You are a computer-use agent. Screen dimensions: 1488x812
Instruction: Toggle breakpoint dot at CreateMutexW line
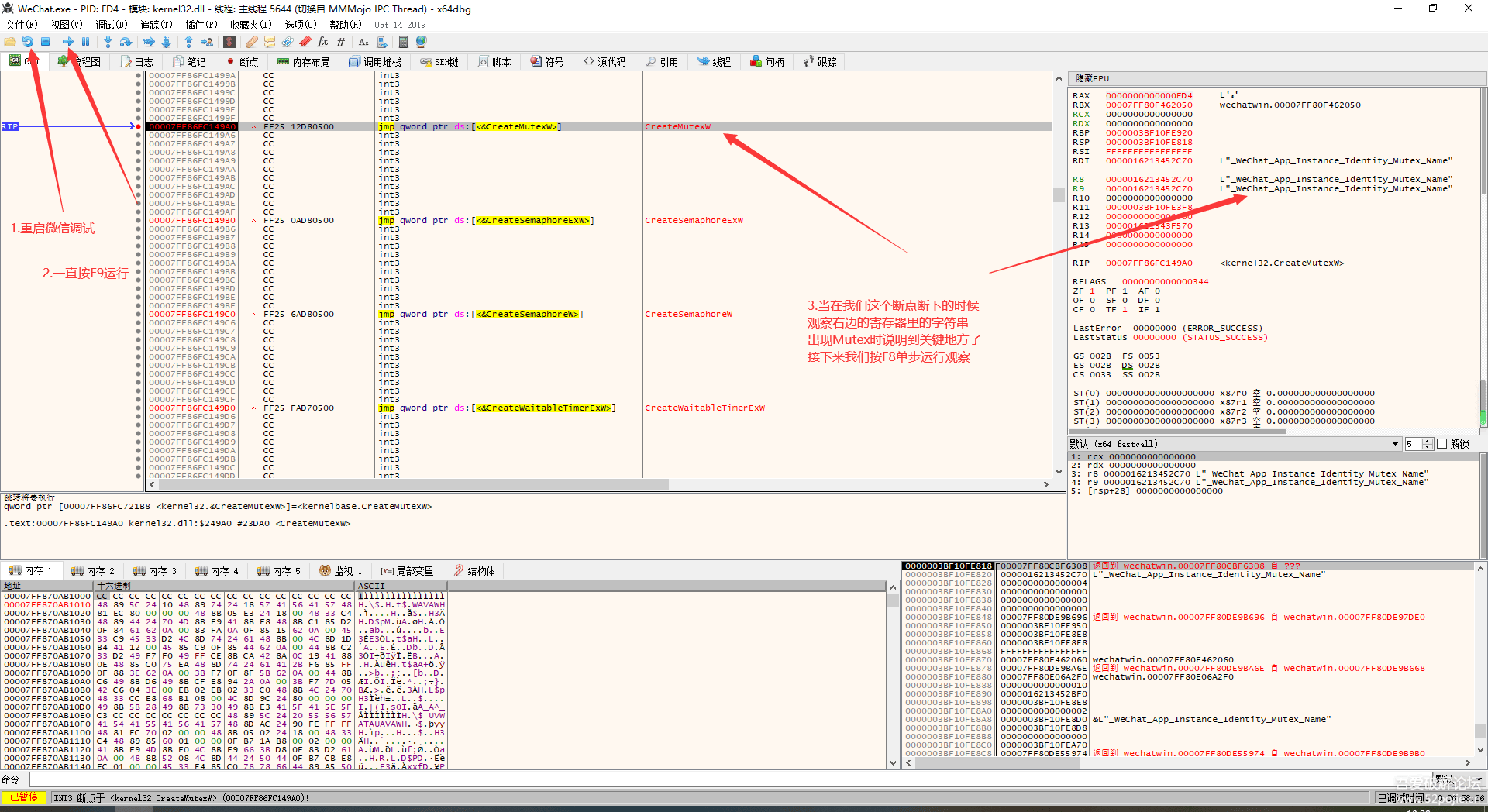(x=139, y=126)
